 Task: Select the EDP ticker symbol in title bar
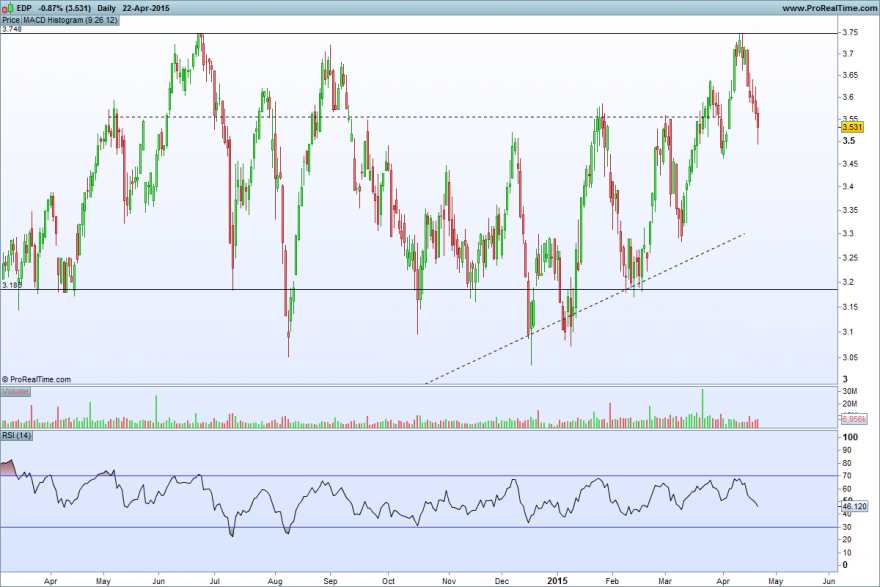tap(24, 8)
